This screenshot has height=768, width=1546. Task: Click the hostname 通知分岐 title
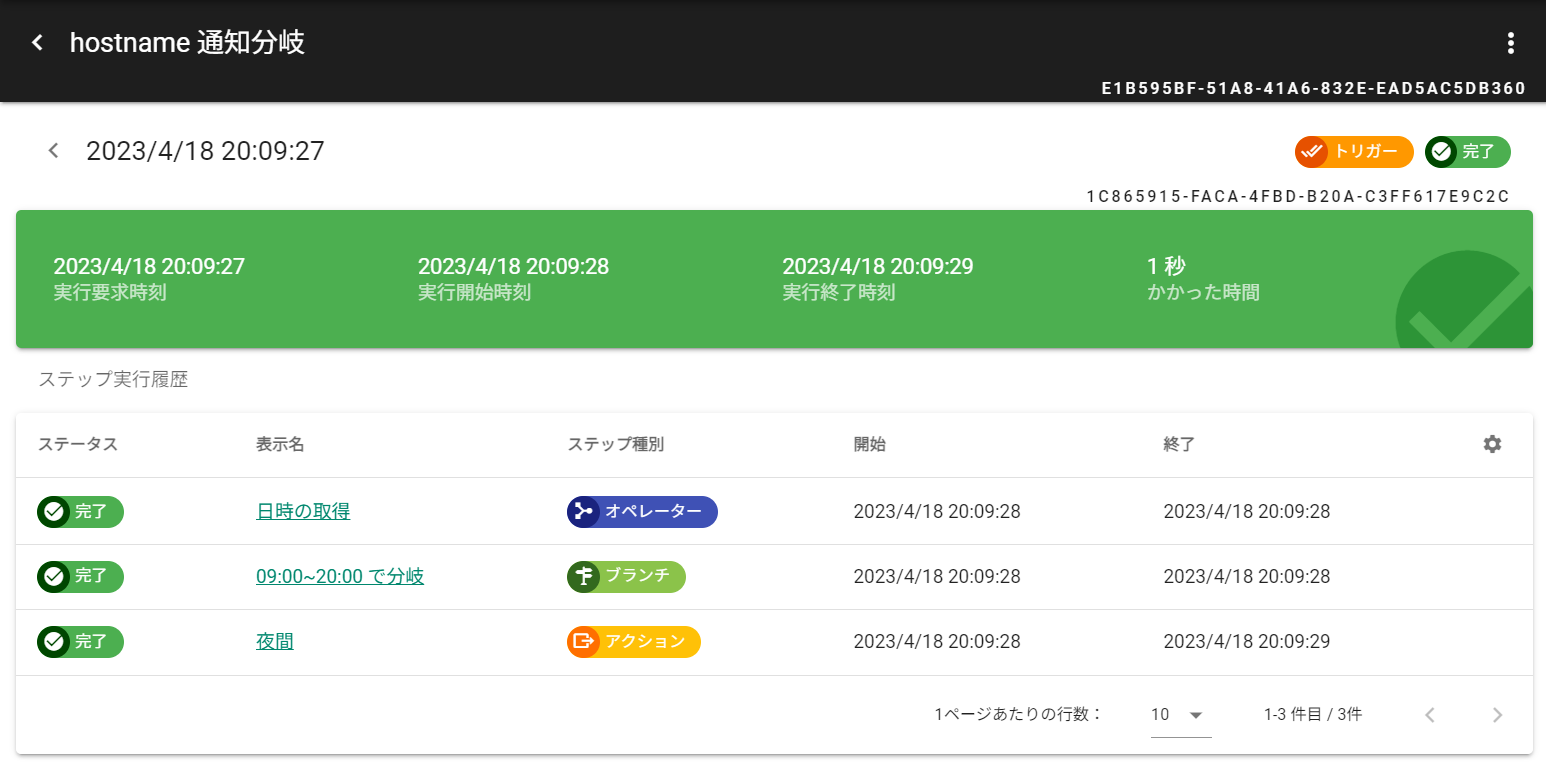point(187,43)
